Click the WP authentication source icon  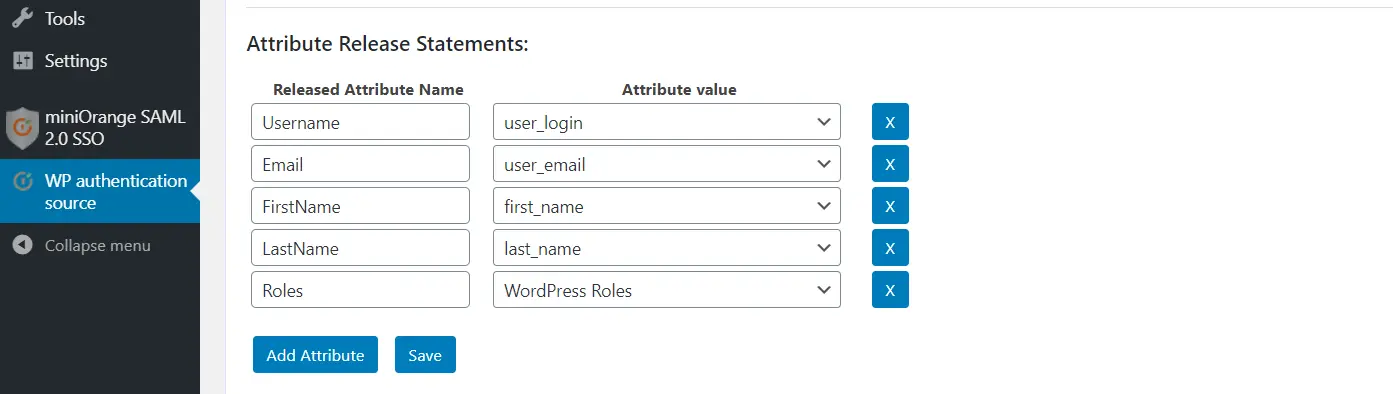point(22,182)
